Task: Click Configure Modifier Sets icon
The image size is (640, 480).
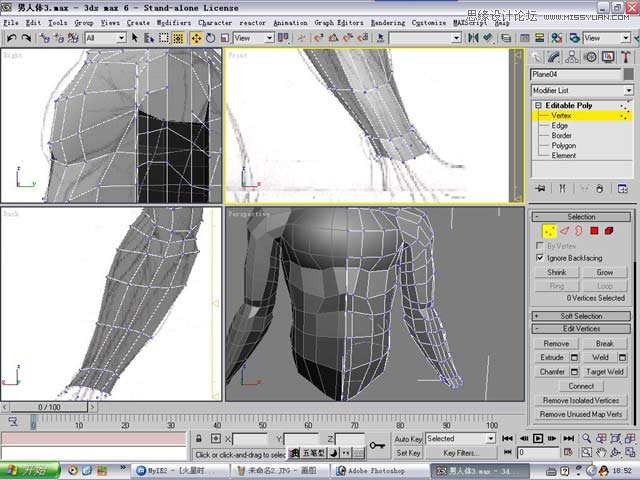Action: click(623, 189)
